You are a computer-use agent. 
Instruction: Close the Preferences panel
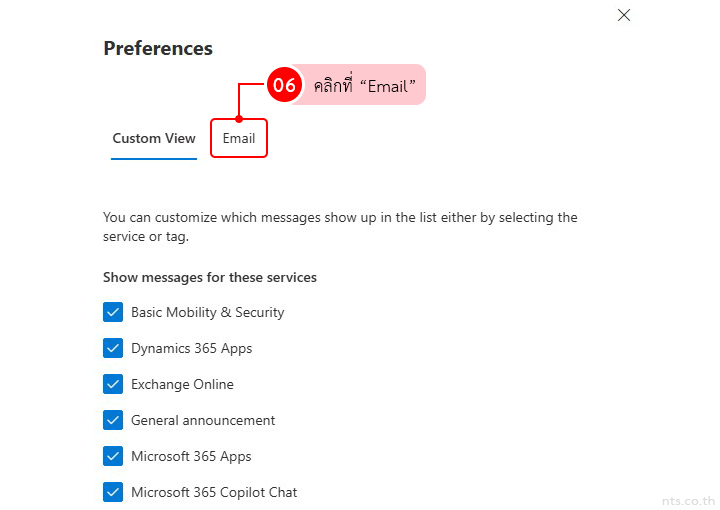click(x=624, y=15)
